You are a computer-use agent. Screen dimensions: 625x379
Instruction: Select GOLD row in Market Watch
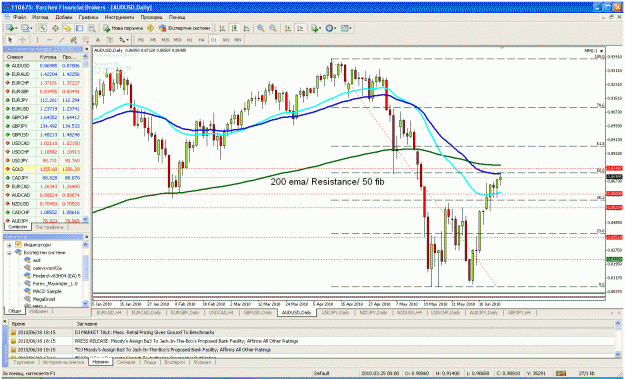point(43,169)
